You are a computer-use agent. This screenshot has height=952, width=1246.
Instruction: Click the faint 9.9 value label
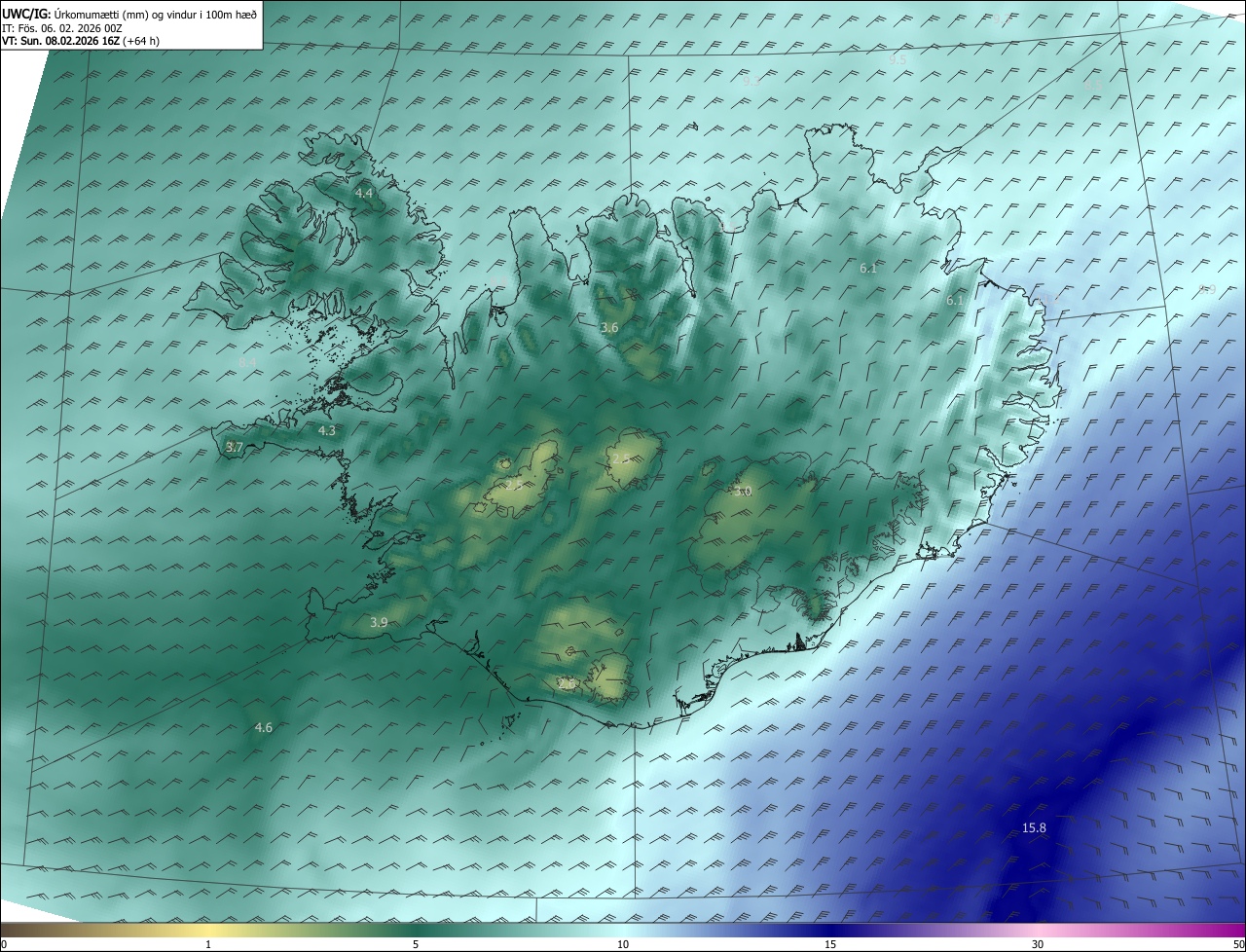click(1207, 289)
